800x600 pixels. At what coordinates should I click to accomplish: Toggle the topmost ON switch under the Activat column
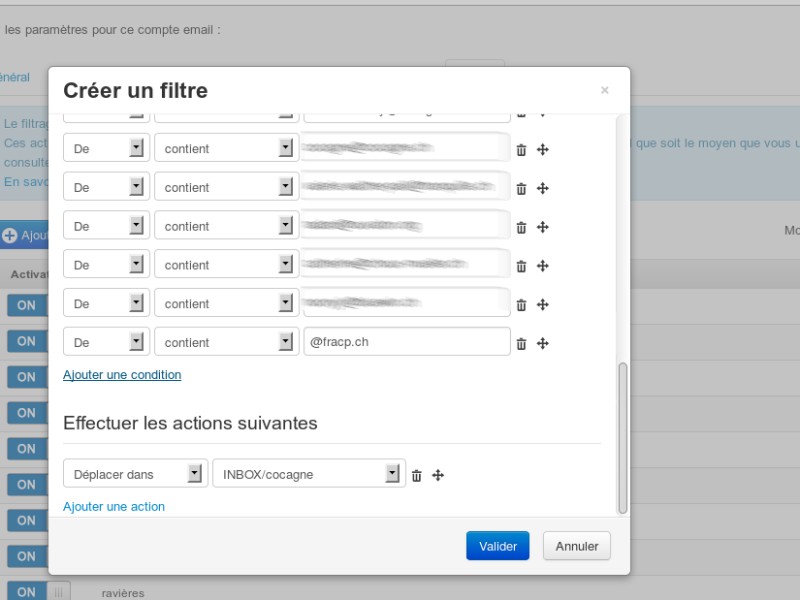tap(28, 306)
